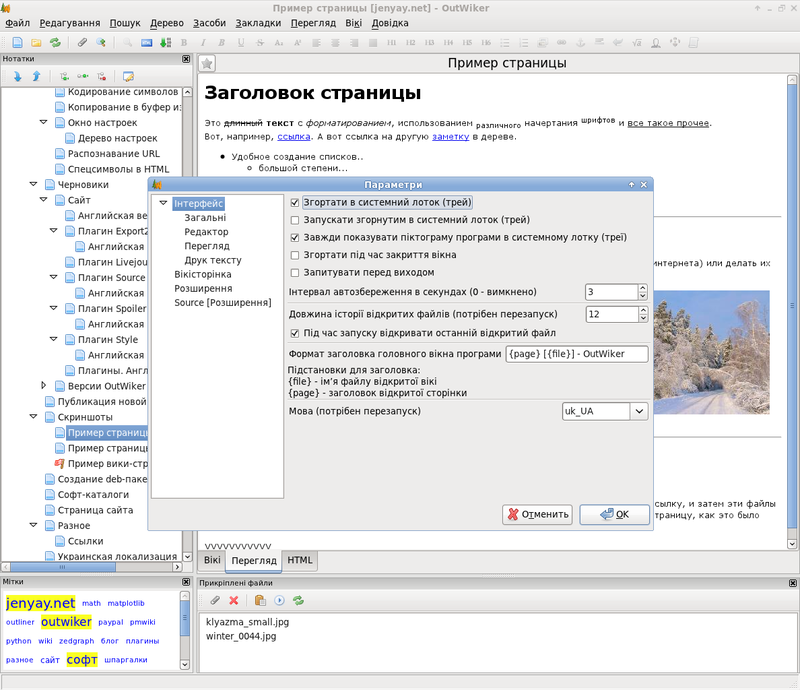Viewport: 800px width, 690px height.
Task: Collapse the 'Скриншоты' tree branch
Action: (33, 417)
